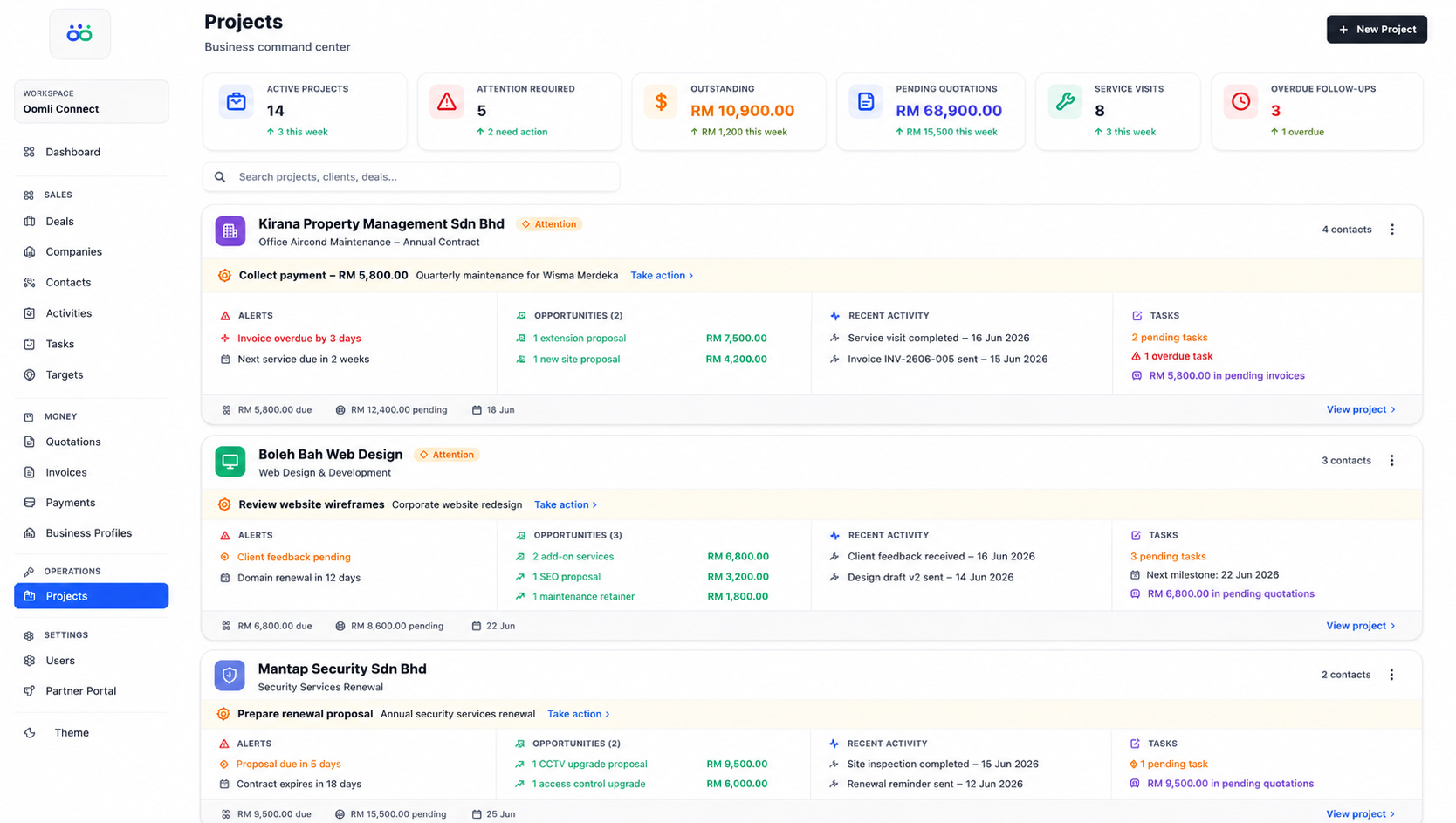The image size is (1456, 823).
Task: Click Invoice overdue by 3 days alert
Action: click(x=299, y=339)
